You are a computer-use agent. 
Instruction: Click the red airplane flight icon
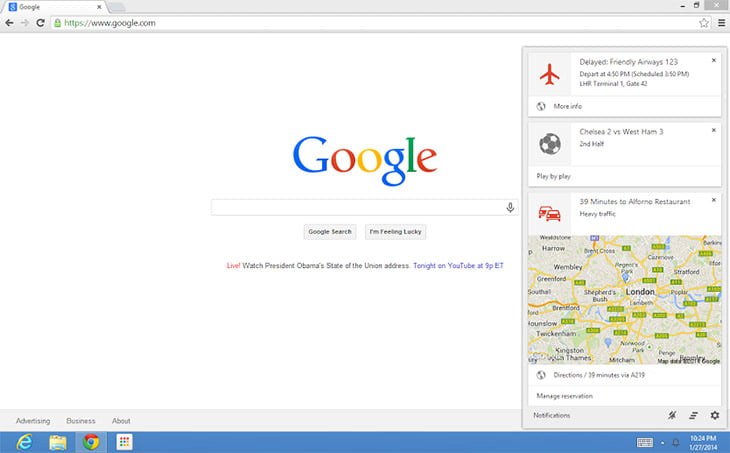[549, 74]
